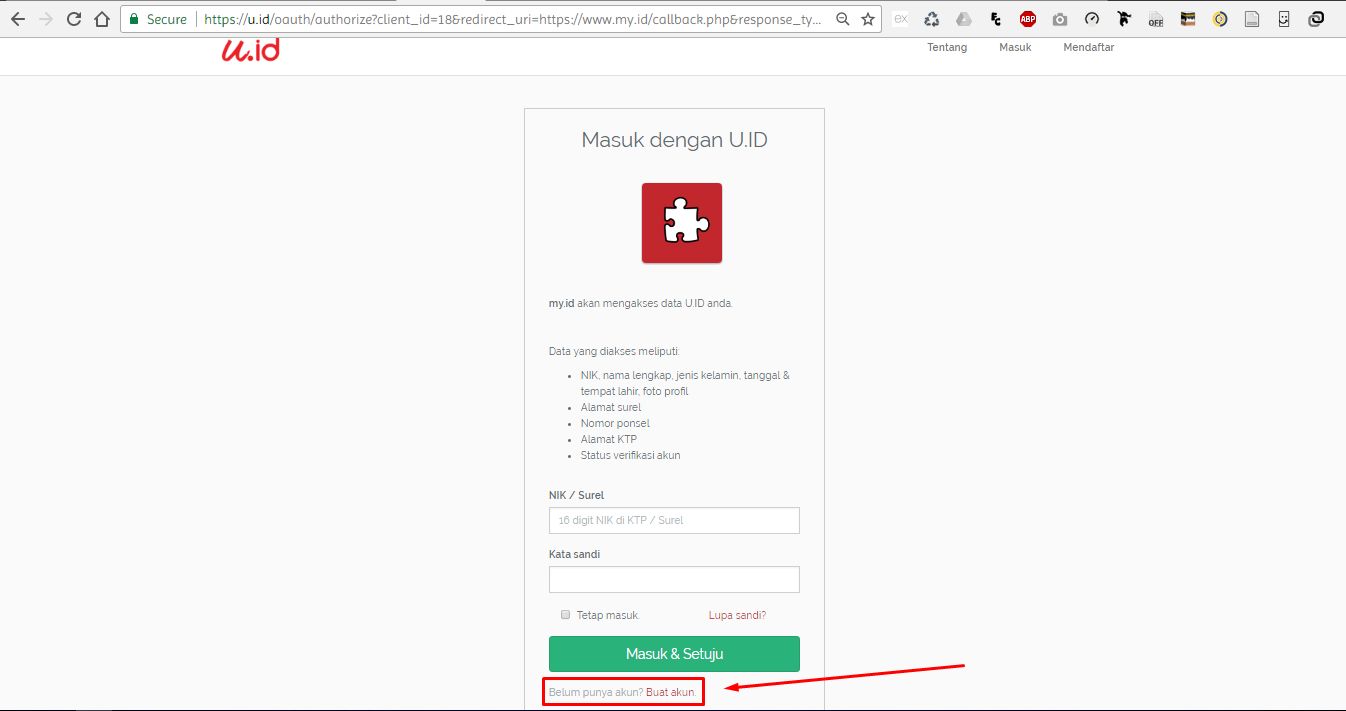Click the 'Masuk dengan U.ID' heading

[675, 140]
